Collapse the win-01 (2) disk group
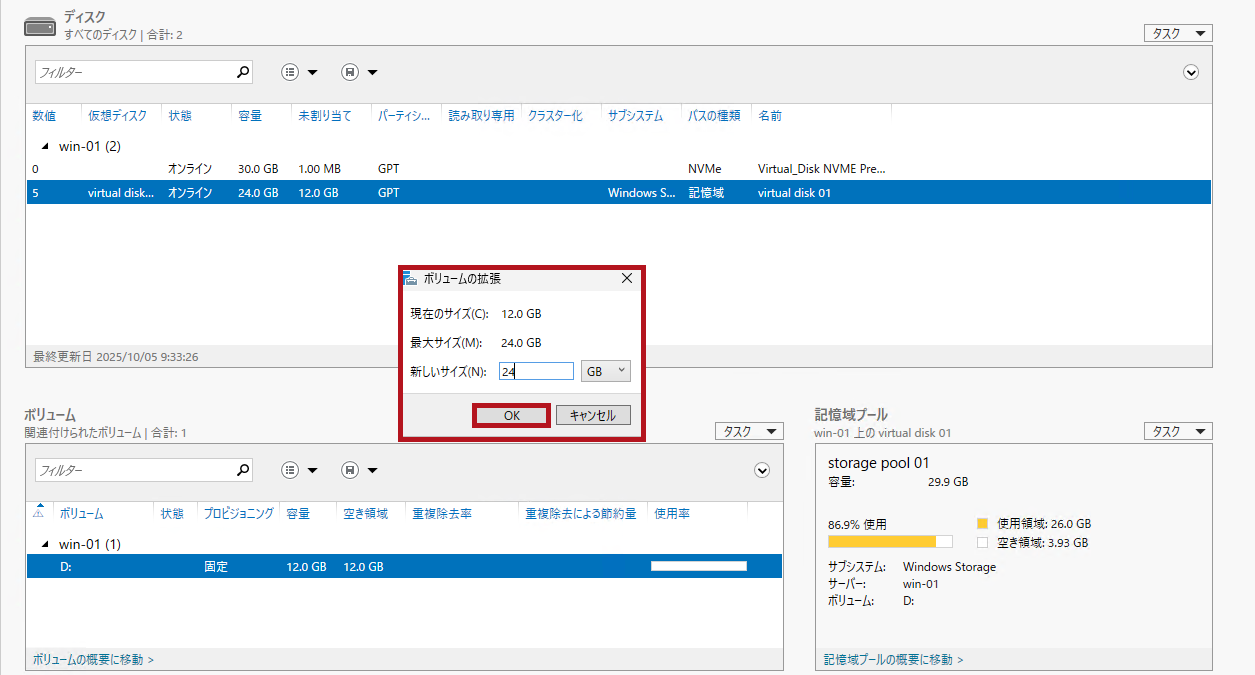This screenshot has width=1255, height=675. point(45,146)
